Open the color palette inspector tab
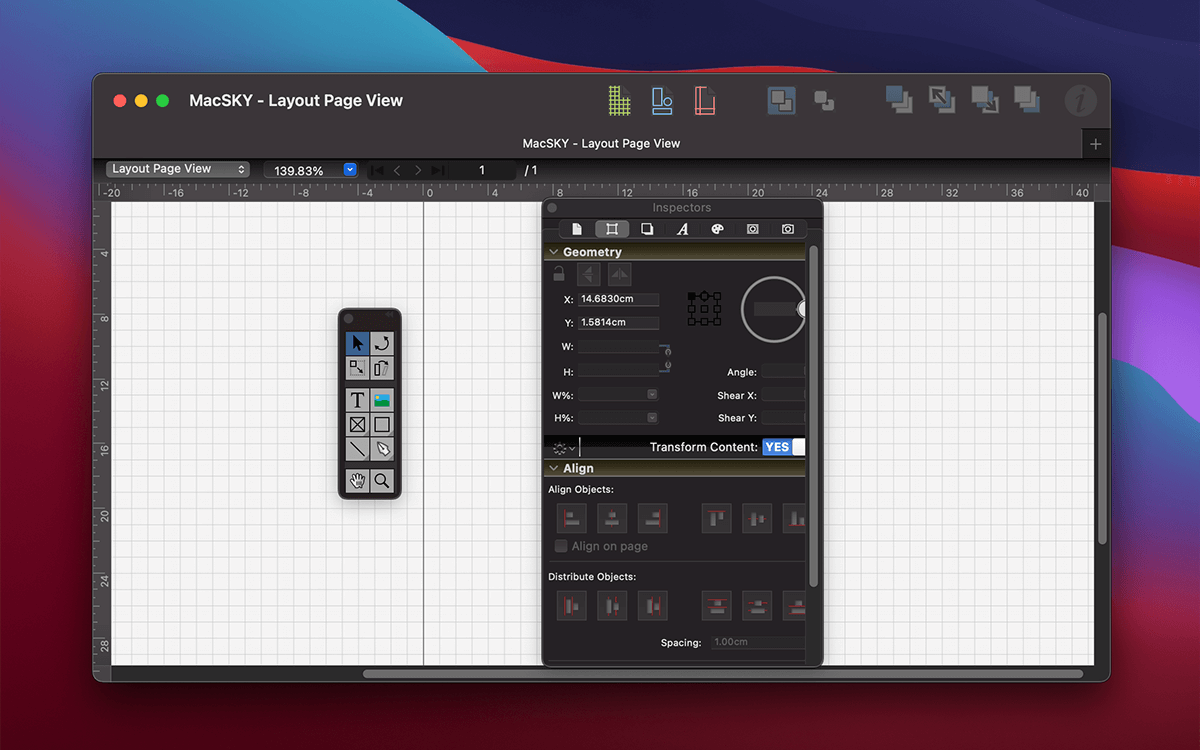Image resolution: width=1200 pixels, height=750 pixels. (717, 229)
